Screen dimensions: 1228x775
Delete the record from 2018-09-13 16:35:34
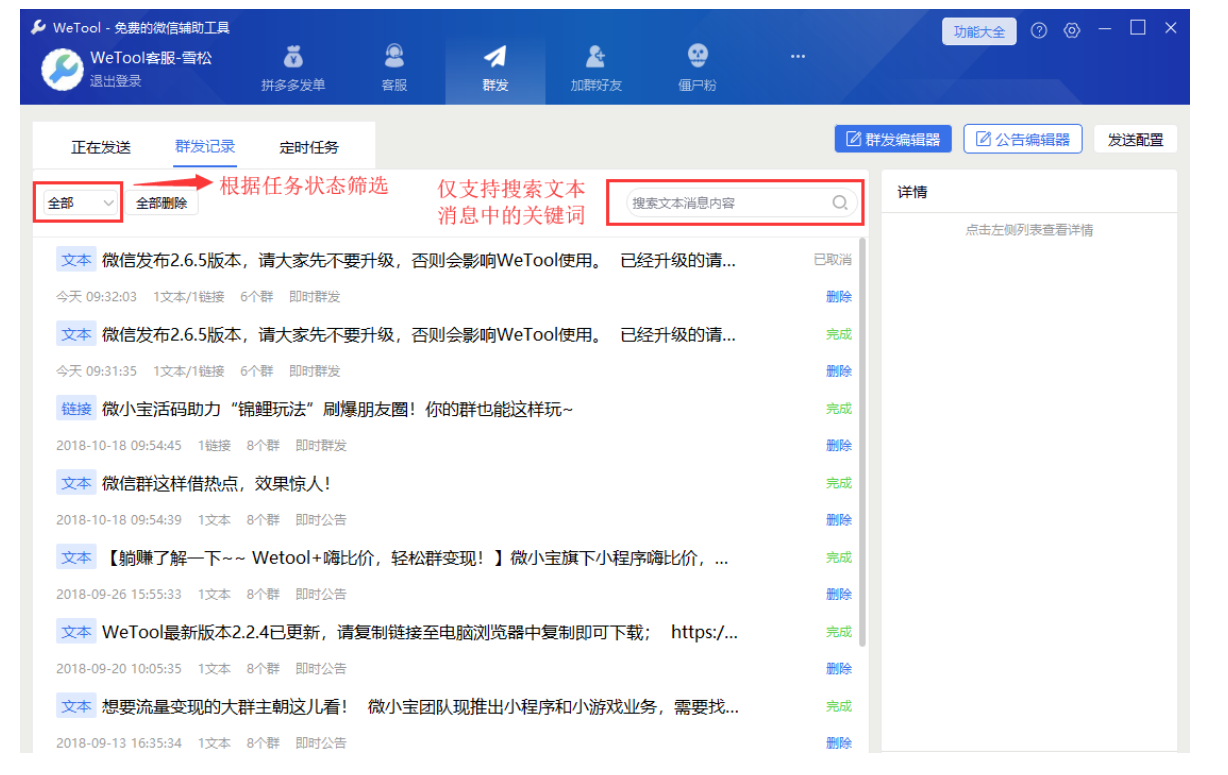pos(839,743)
